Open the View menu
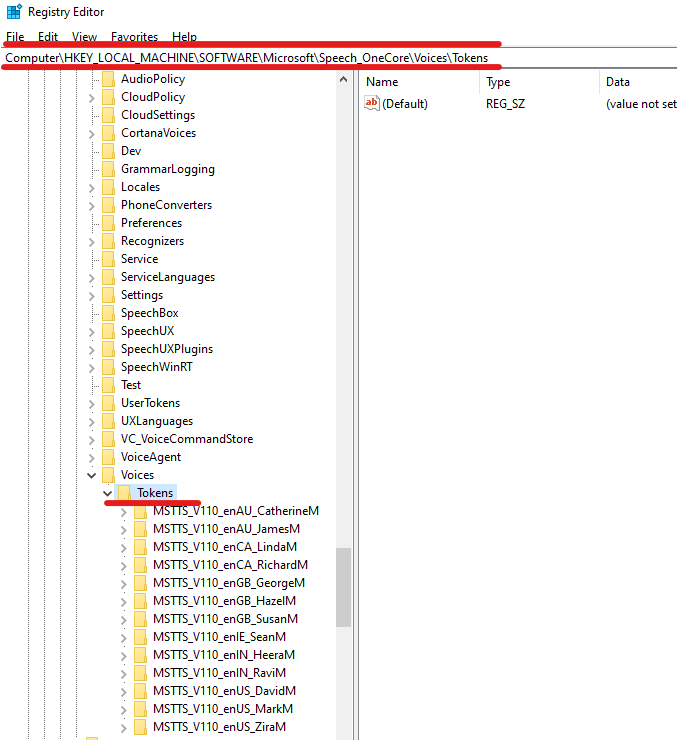The image size is (677, 740). click(84, 37)
